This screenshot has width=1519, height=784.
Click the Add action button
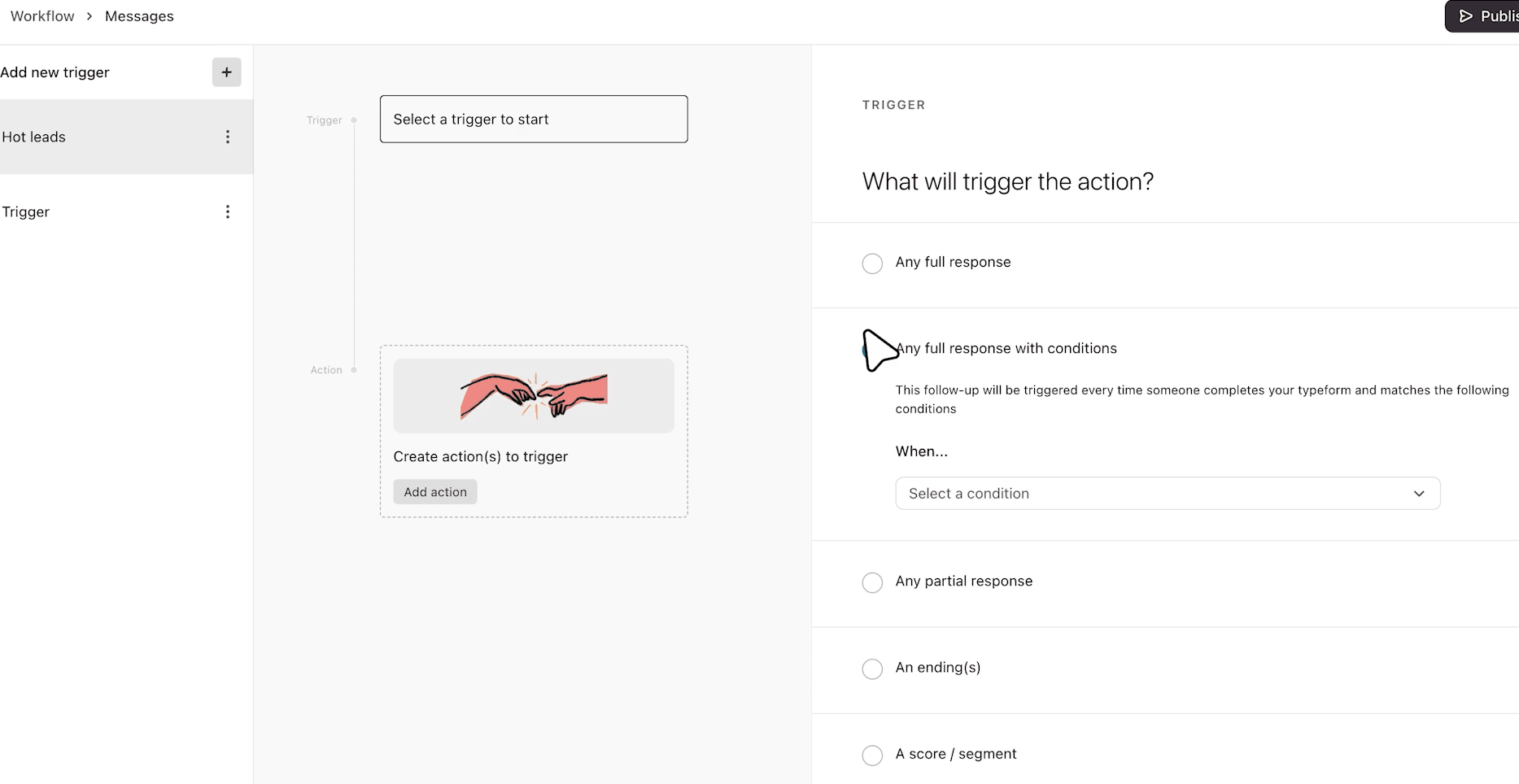434,491
